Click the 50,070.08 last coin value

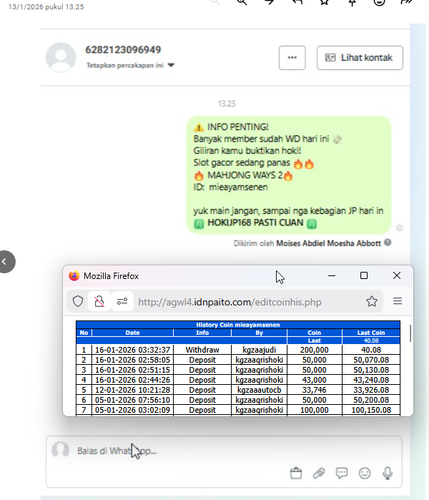coord(371,360)
